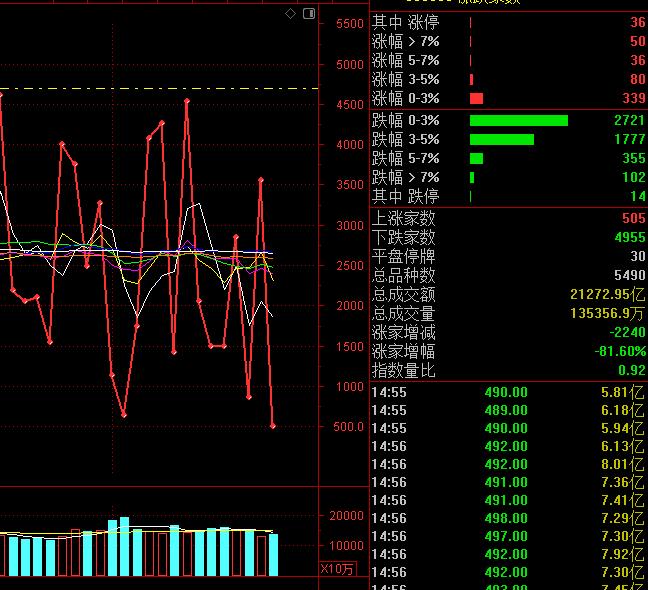Click the tick amount 7.92亿
The width and height of the screenshot is (648, 590).
623,554
